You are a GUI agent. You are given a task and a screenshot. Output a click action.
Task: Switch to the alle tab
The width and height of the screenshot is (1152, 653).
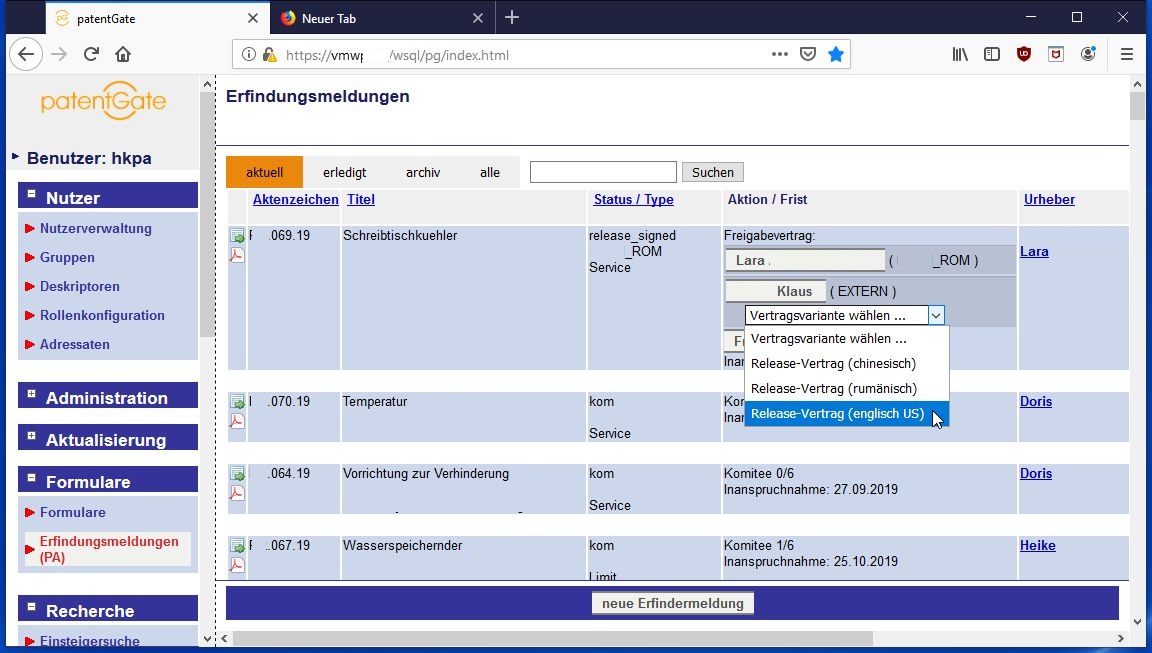tap(490, 173)
